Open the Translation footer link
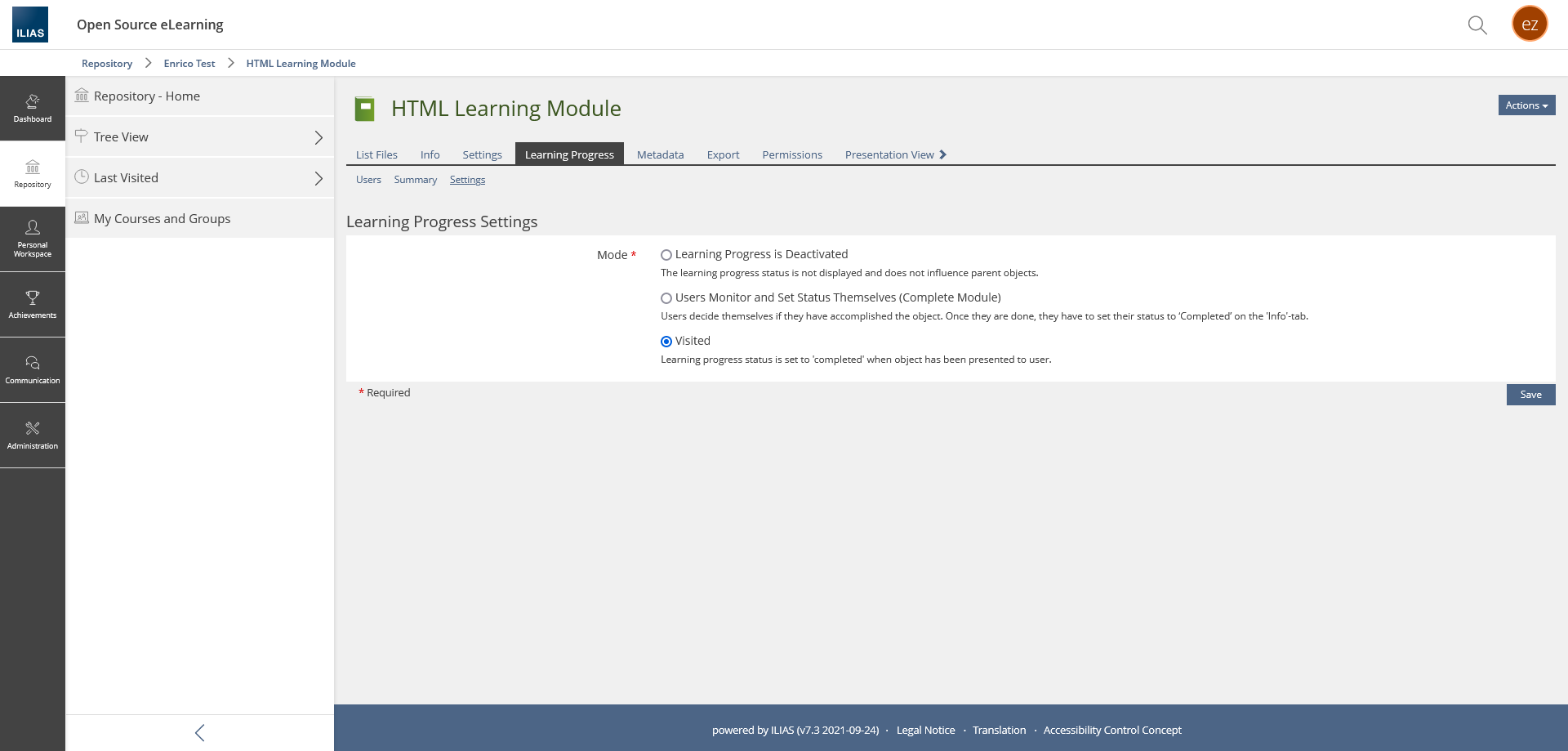Viewport: 1568px width, 751px height. (x=999, y=731)
